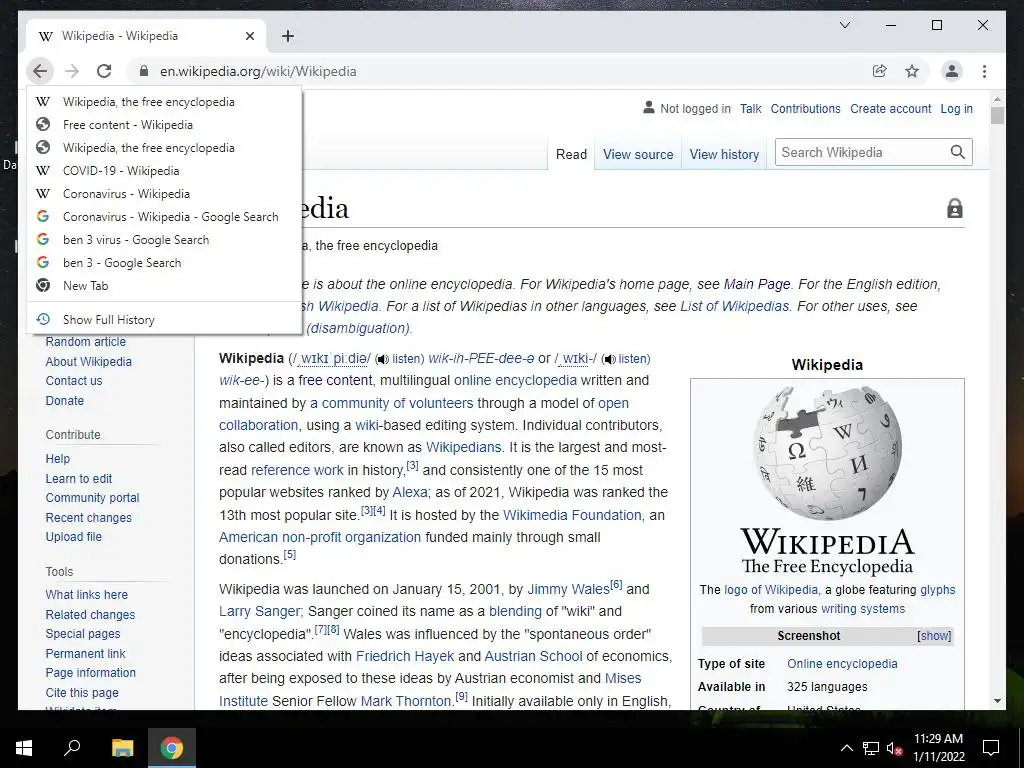Click the browser back arrow button

point(40,71)
